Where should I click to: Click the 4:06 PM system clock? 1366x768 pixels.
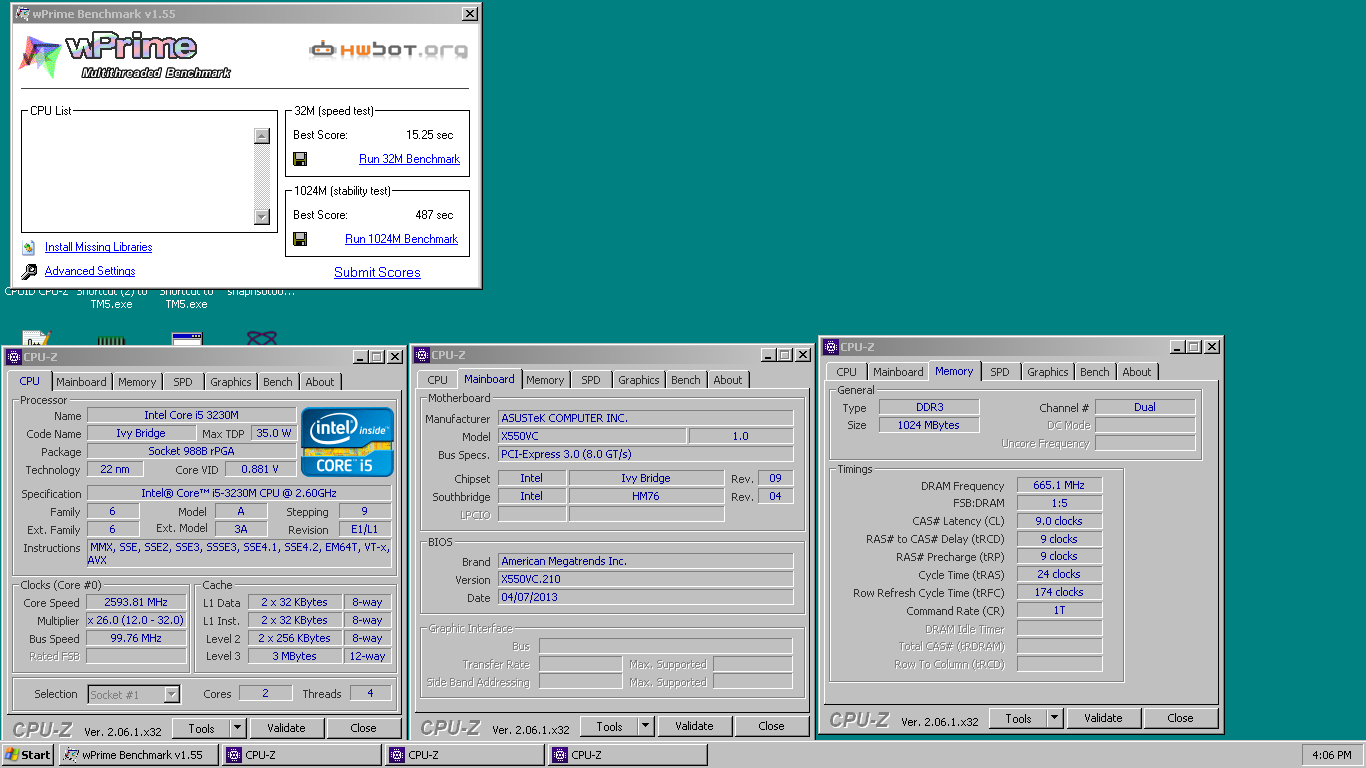tap(1331, 755)
